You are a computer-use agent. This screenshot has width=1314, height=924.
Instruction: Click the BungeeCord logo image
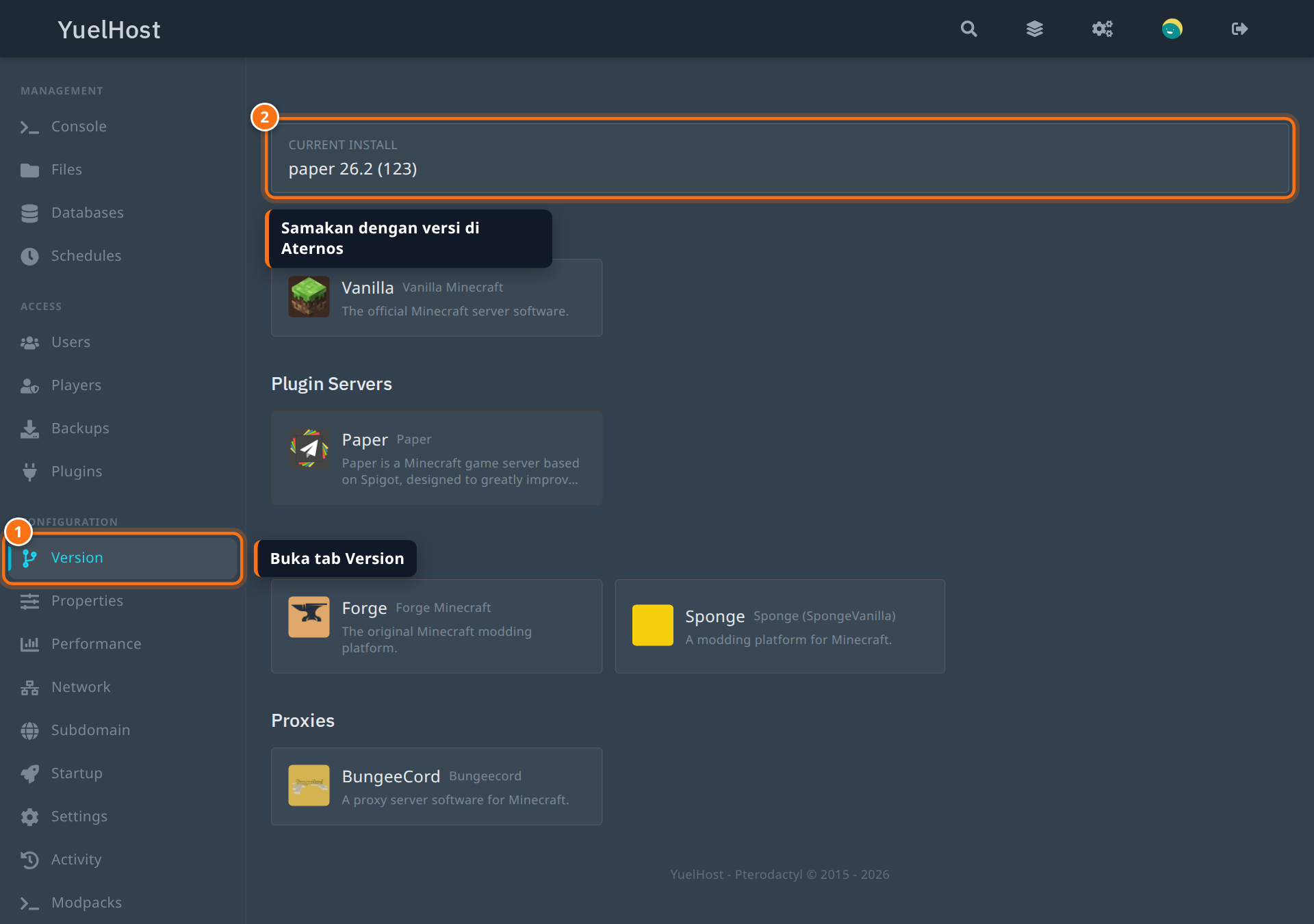(x=309, y=785)
